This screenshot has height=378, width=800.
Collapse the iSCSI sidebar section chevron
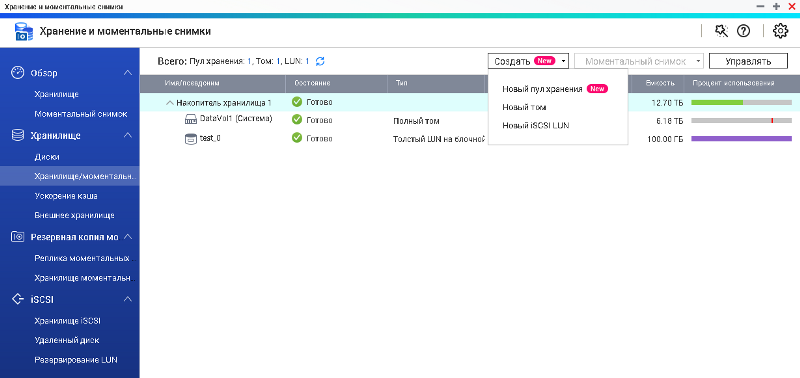click(128, 299)
